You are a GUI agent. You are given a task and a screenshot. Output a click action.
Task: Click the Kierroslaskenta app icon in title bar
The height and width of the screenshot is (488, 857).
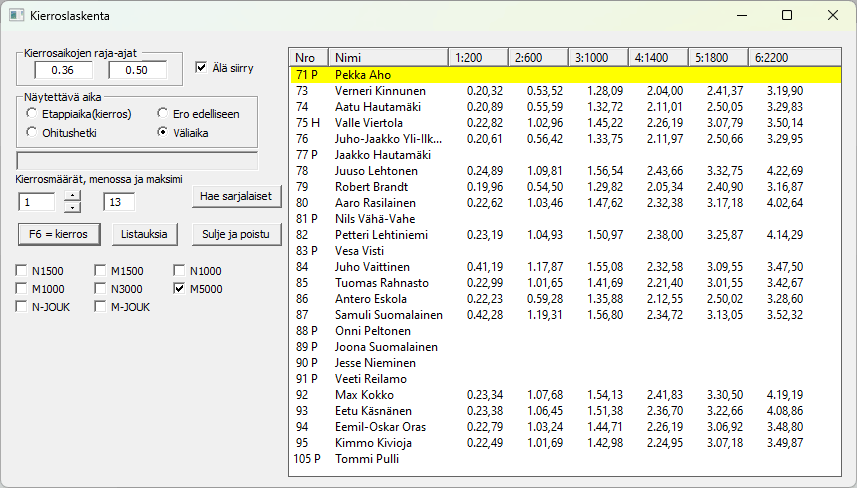tap(17, 16)
